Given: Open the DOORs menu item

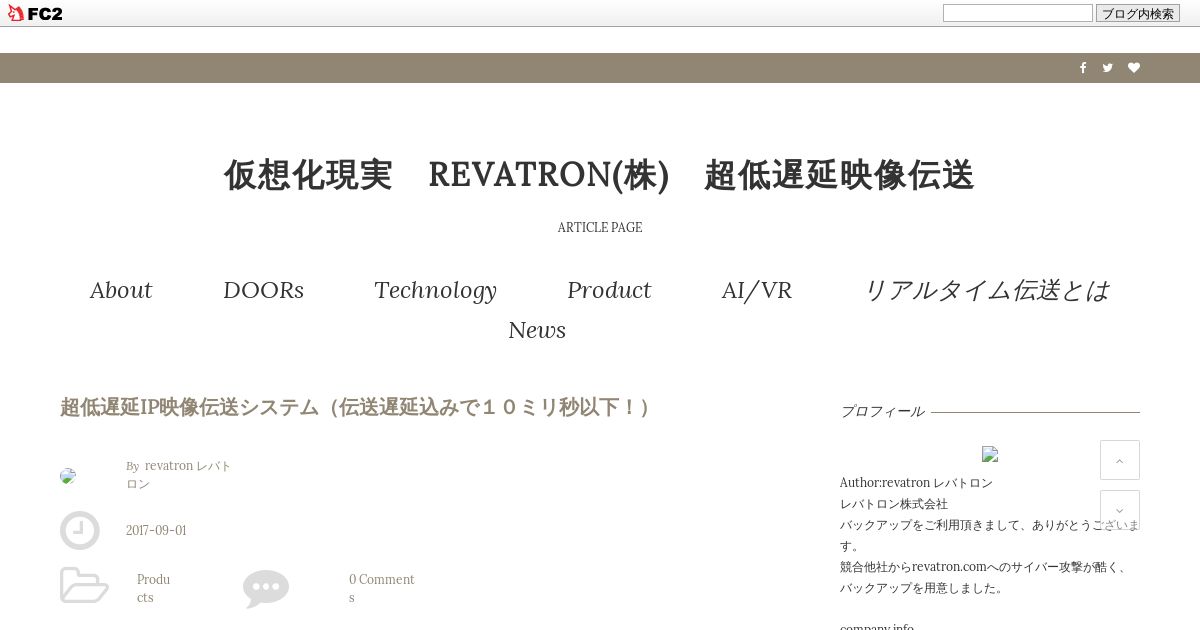Looking at the screenshot, I should pyautogui.click(x=263, y=290).
